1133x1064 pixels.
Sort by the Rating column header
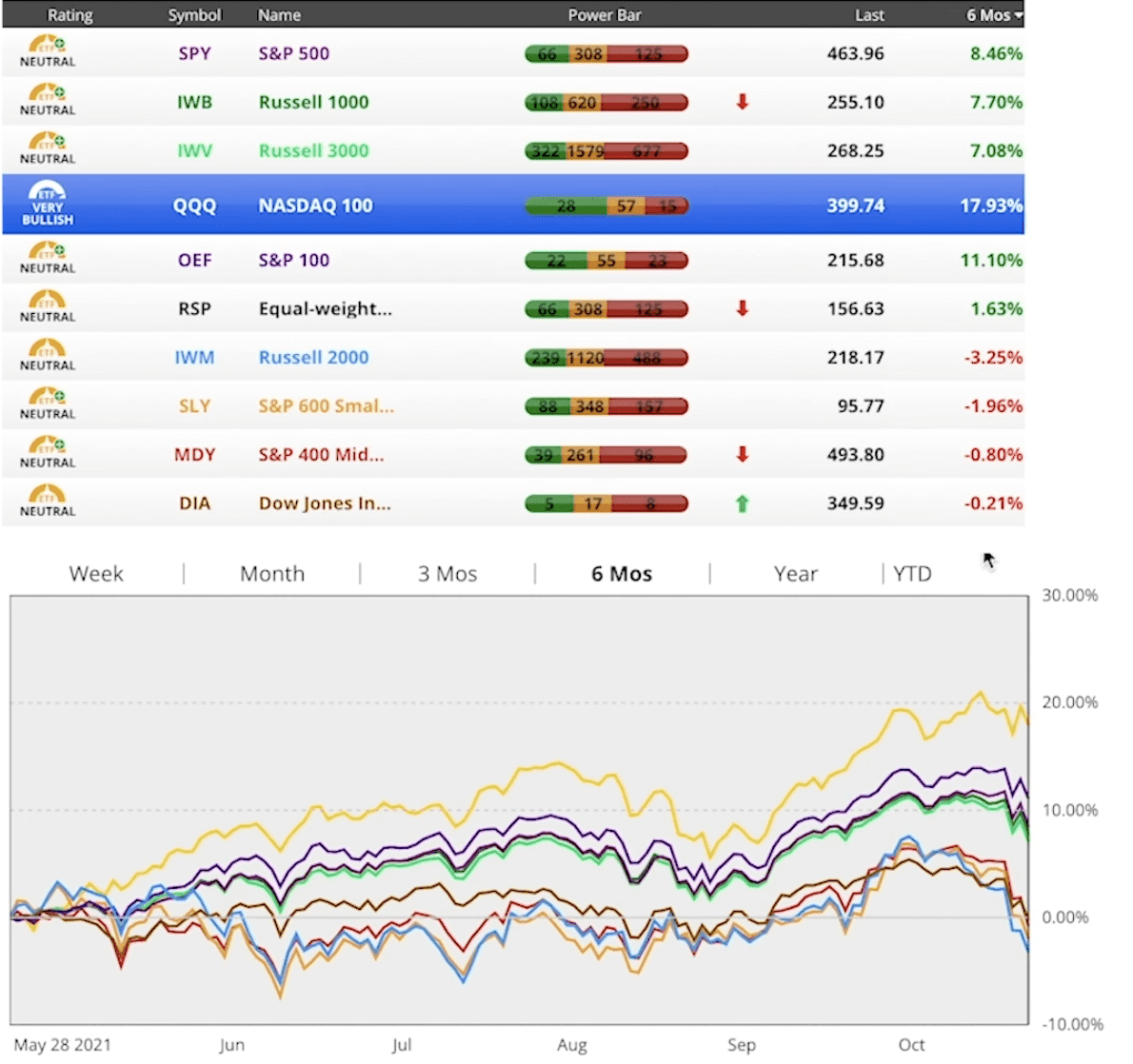point(70,15)
